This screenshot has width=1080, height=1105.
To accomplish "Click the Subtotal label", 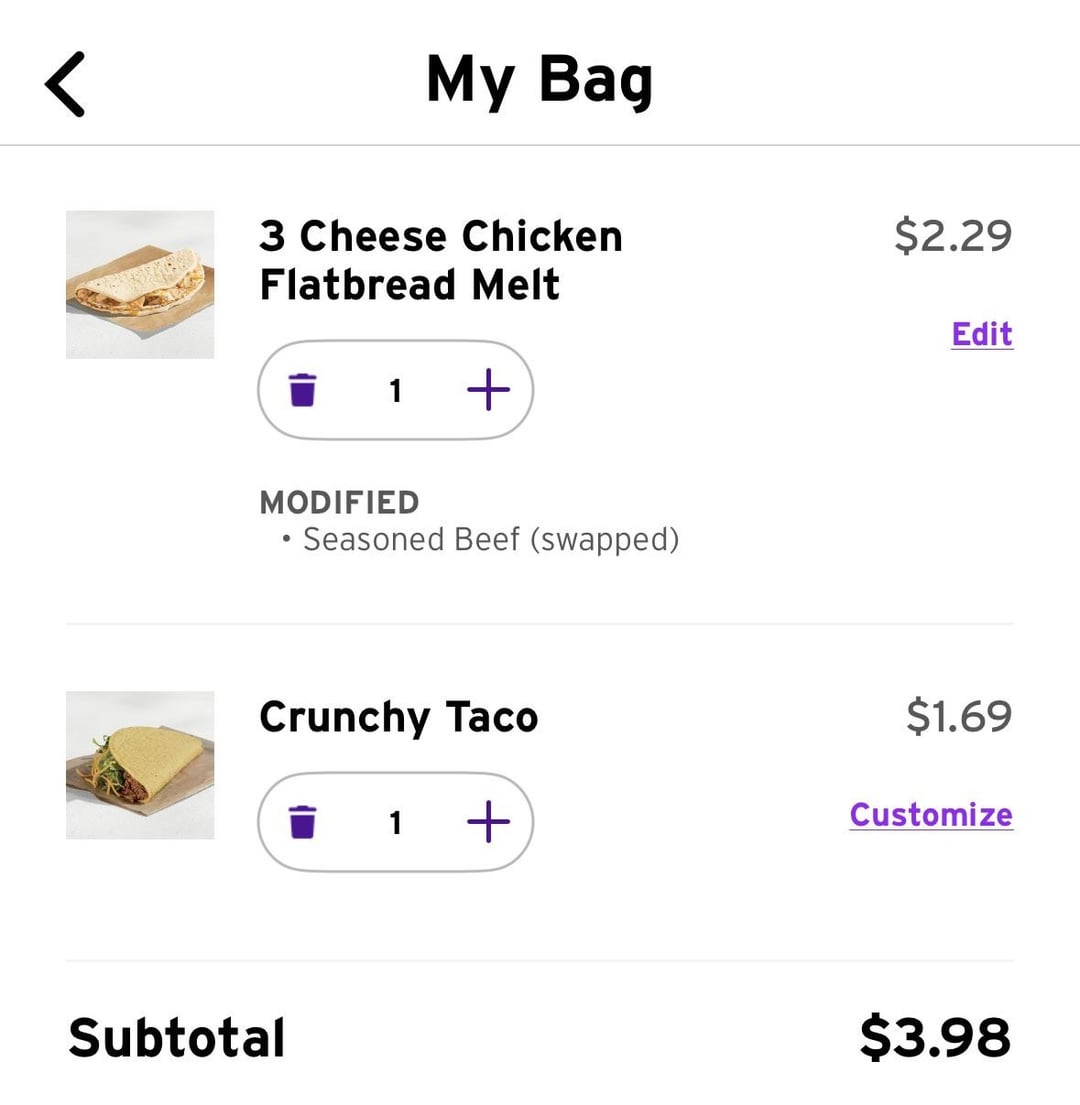I will click(x=177, y=1037).
